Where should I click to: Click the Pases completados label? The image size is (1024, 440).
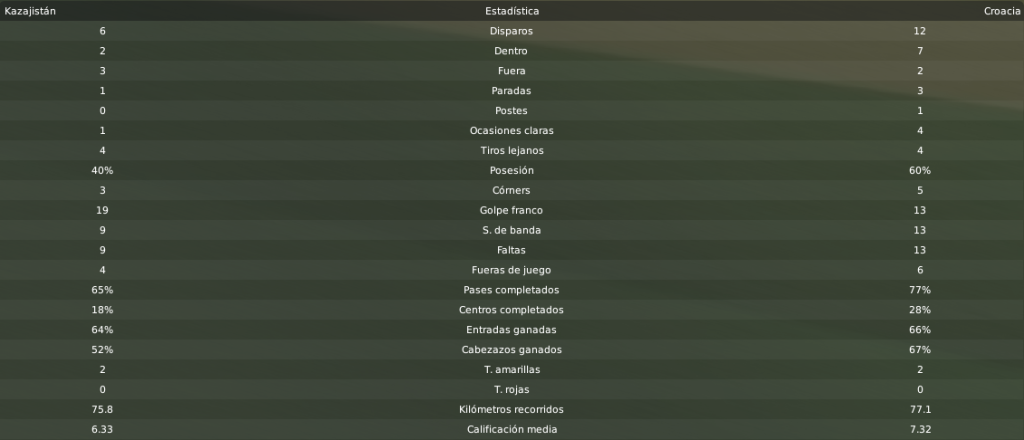[511, 290]
